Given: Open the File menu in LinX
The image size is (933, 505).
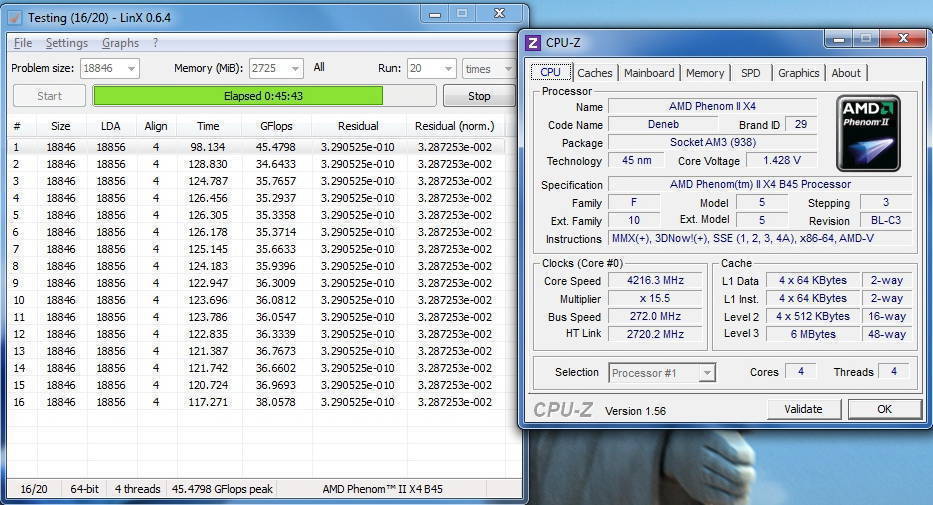Looking at the screenshot, I should [23, 43].
